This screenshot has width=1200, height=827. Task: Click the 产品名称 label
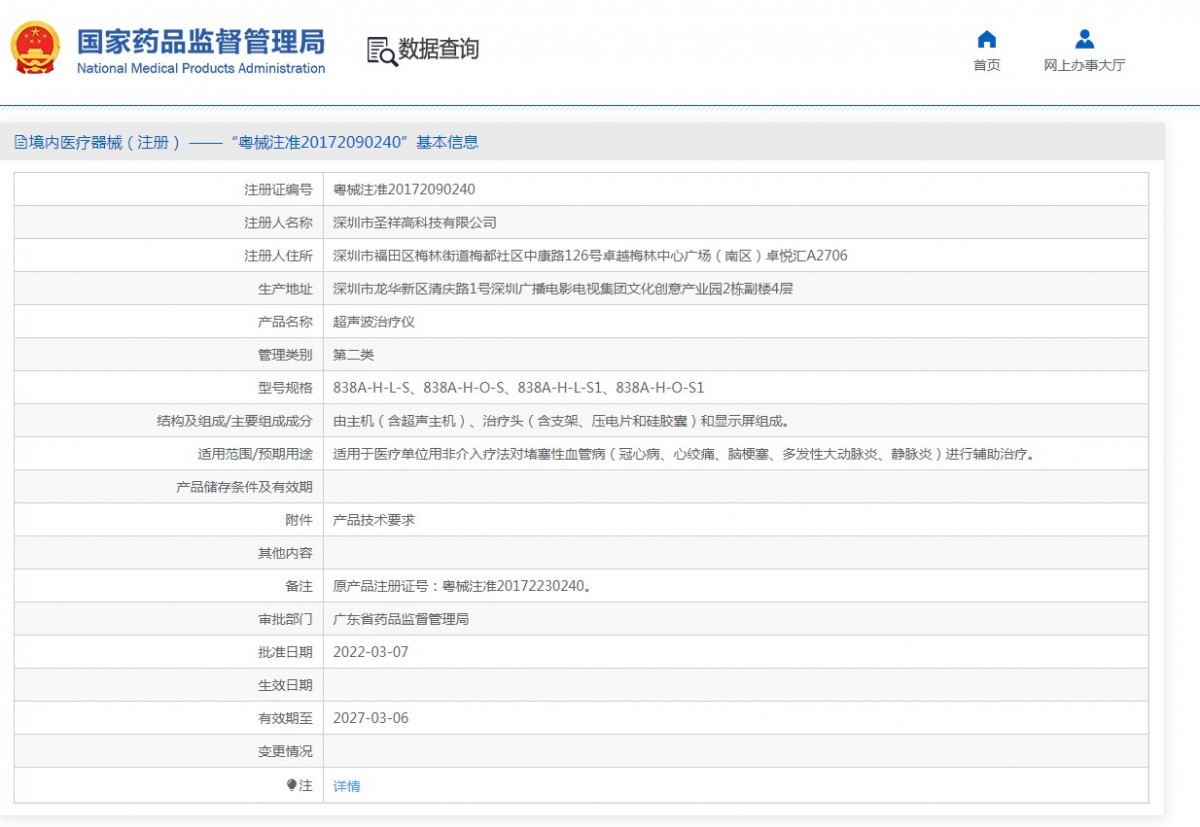[x=285, y=321]
